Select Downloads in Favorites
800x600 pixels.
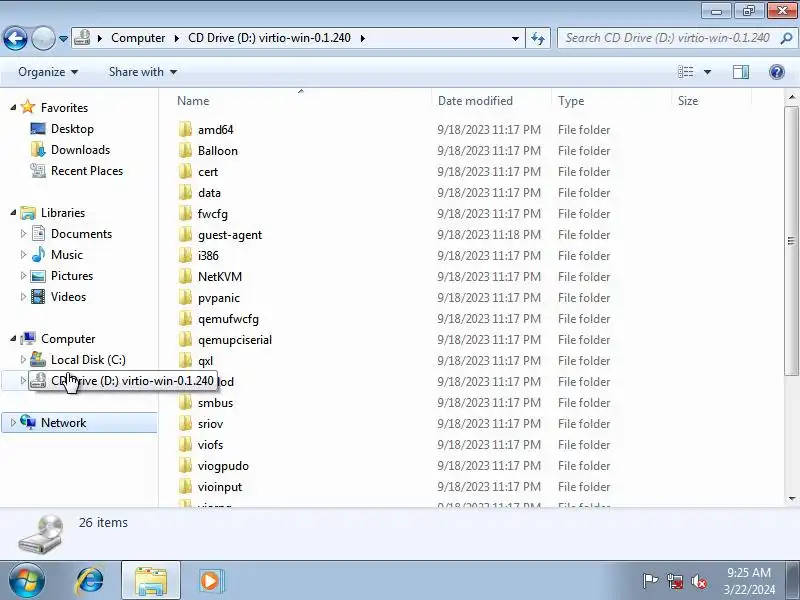tap(80, 149)
